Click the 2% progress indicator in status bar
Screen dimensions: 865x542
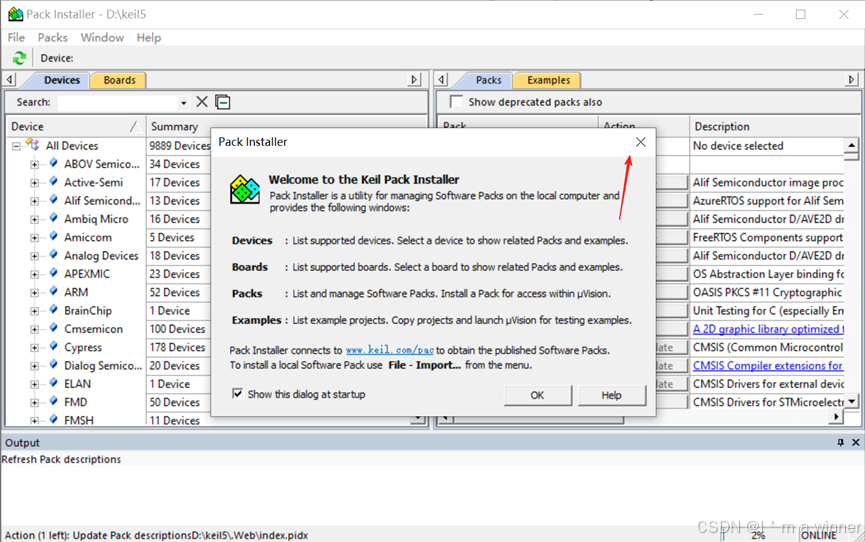pos(757,535)
